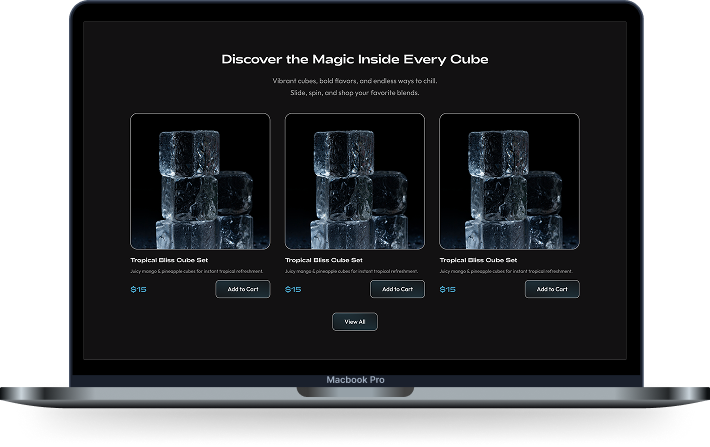Hit Add to Cart on the right product card
The width and height of the screenshot is (710, 447).
[552, 289]
